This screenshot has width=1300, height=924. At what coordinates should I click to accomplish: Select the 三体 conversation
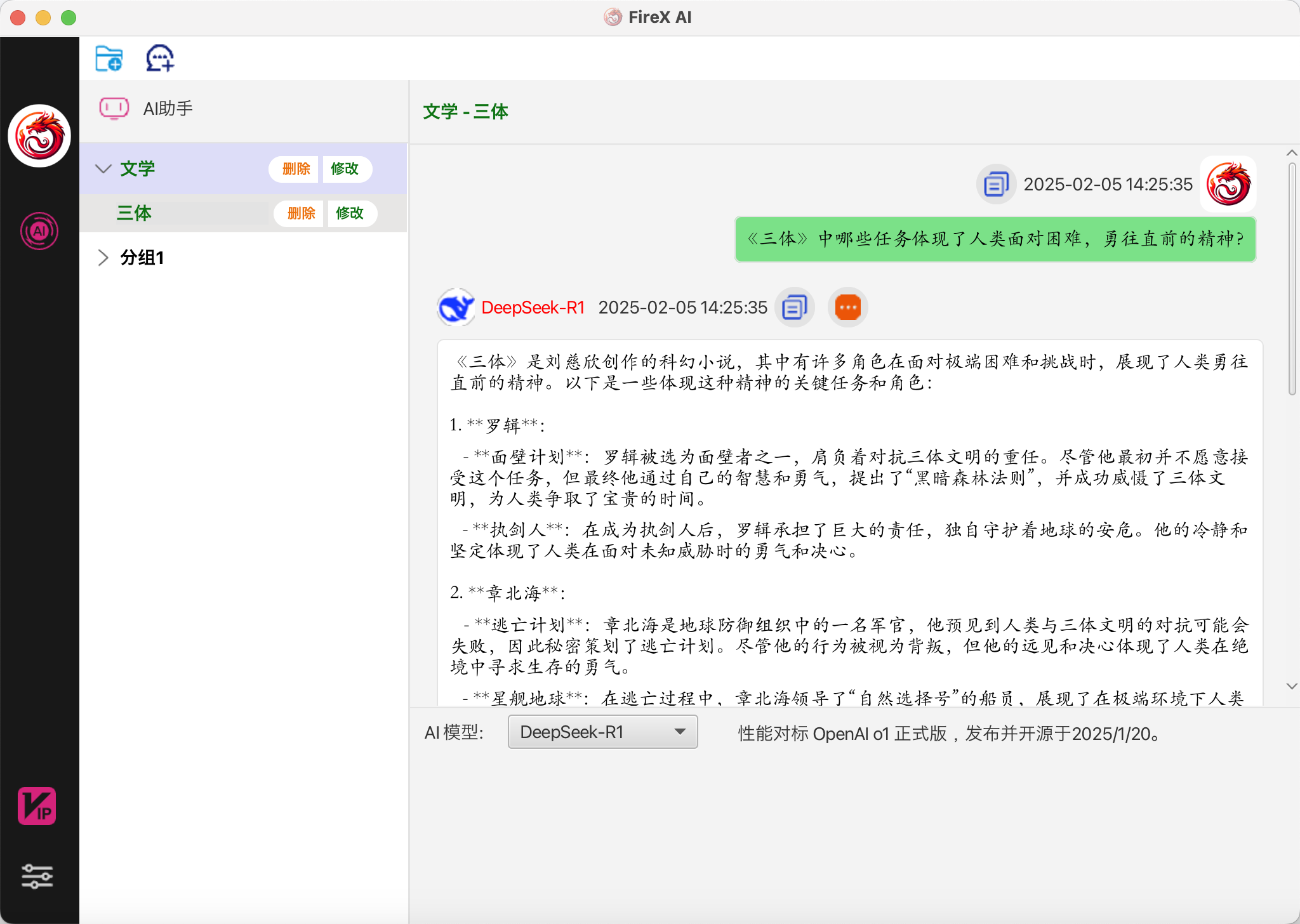point(134,213)
